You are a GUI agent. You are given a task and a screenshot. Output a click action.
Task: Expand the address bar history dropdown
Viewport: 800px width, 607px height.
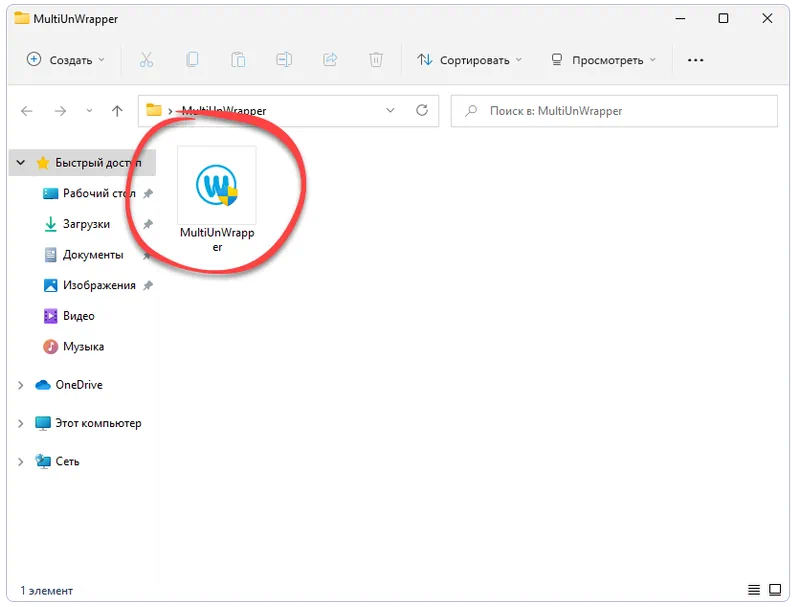pyautogui.click(x=390, y=111)
